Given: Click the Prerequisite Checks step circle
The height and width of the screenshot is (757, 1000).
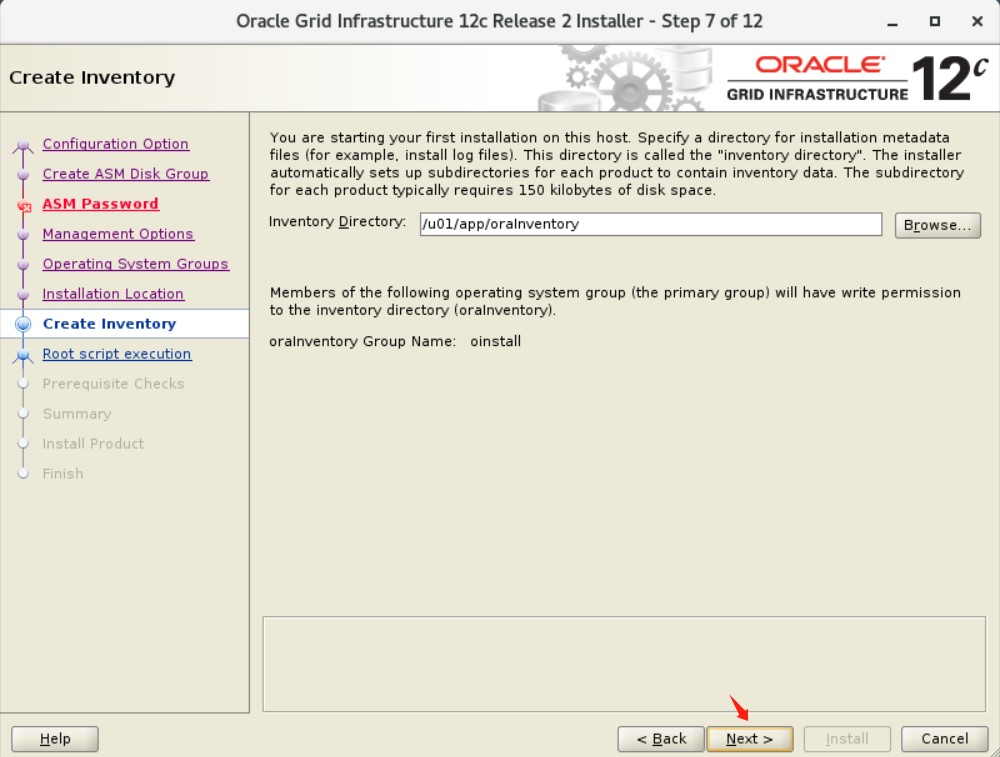Looking at the screenshot, I should tap(25, 384).
